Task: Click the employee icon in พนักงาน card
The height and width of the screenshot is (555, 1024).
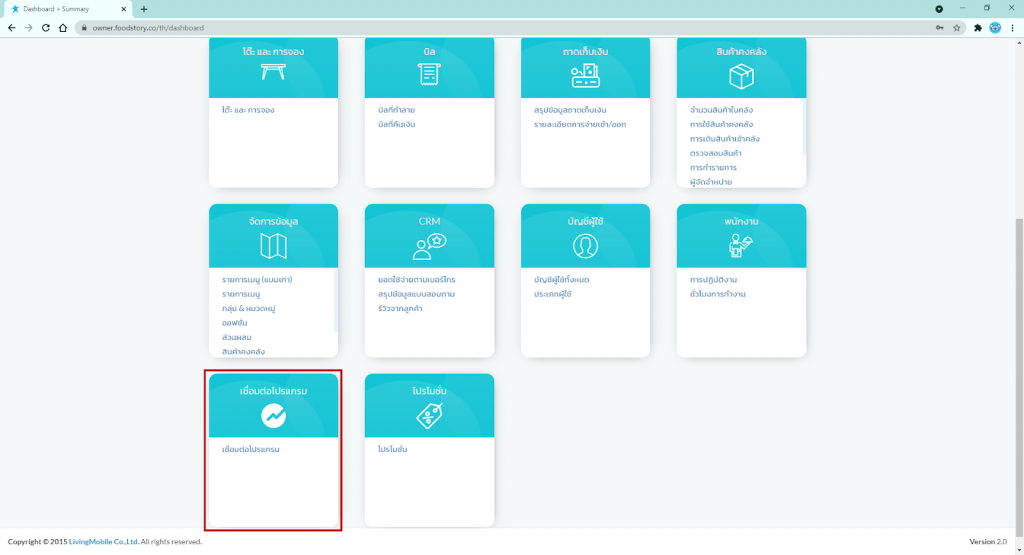Action: pyautogui.click(x=741, y=246)
